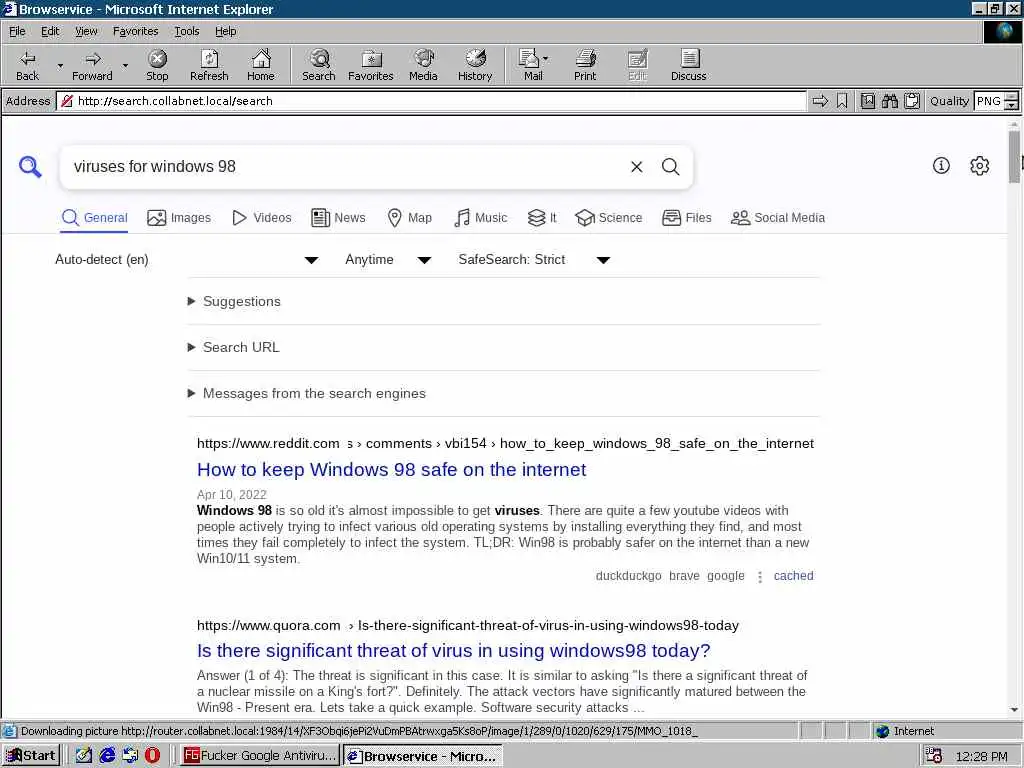The height and width of the screenshot is (768, 1024).
Task: Click the bookmark ribbon icon
Action: 842,101
